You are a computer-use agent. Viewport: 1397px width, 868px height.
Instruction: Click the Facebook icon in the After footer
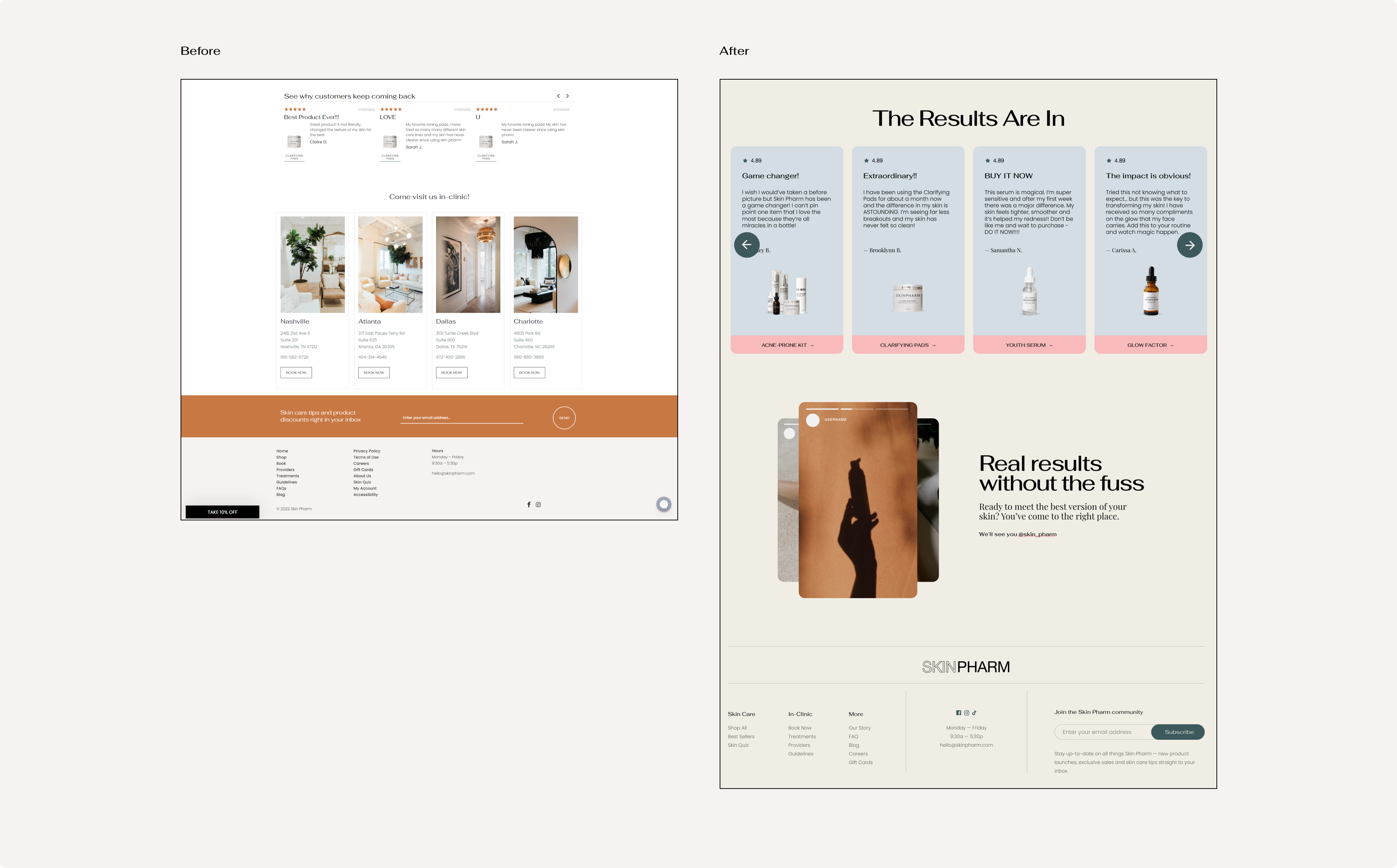coord(958,712)
